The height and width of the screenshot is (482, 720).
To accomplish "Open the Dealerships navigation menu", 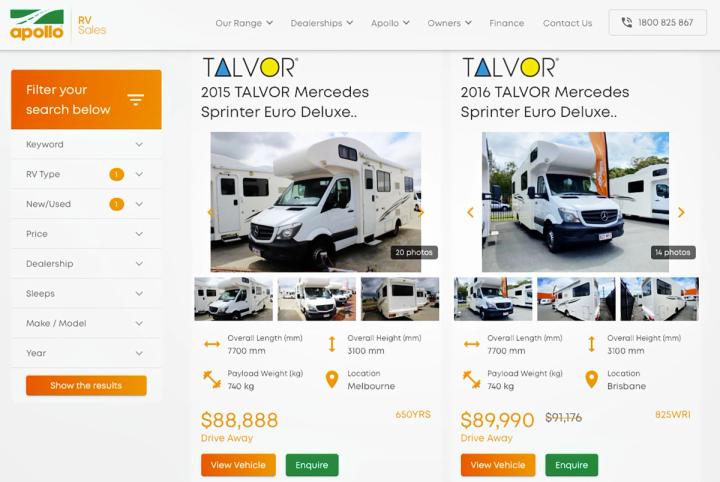I will [x=321, y=23].
